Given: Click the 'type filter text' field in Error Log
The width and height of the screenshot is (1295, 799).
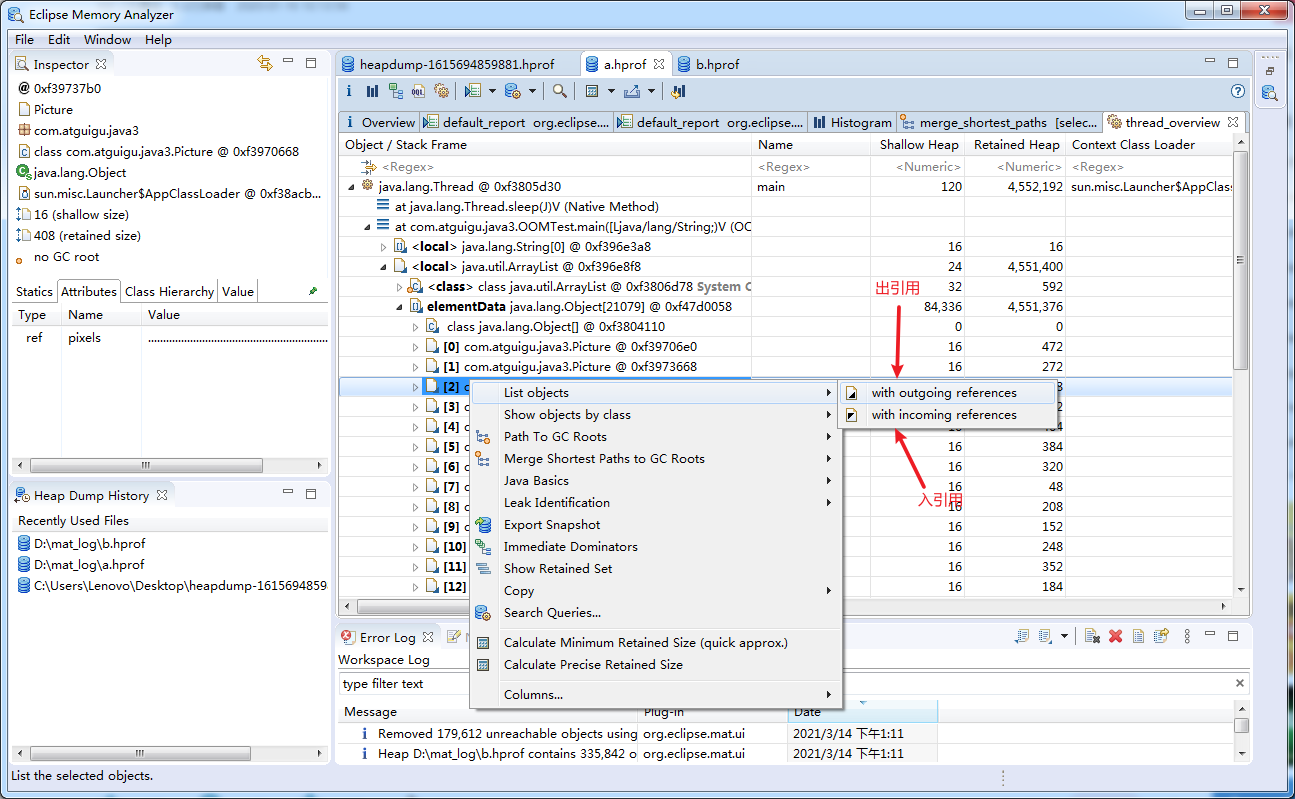Looking at the screenshot, I should [x=785, y=684].
